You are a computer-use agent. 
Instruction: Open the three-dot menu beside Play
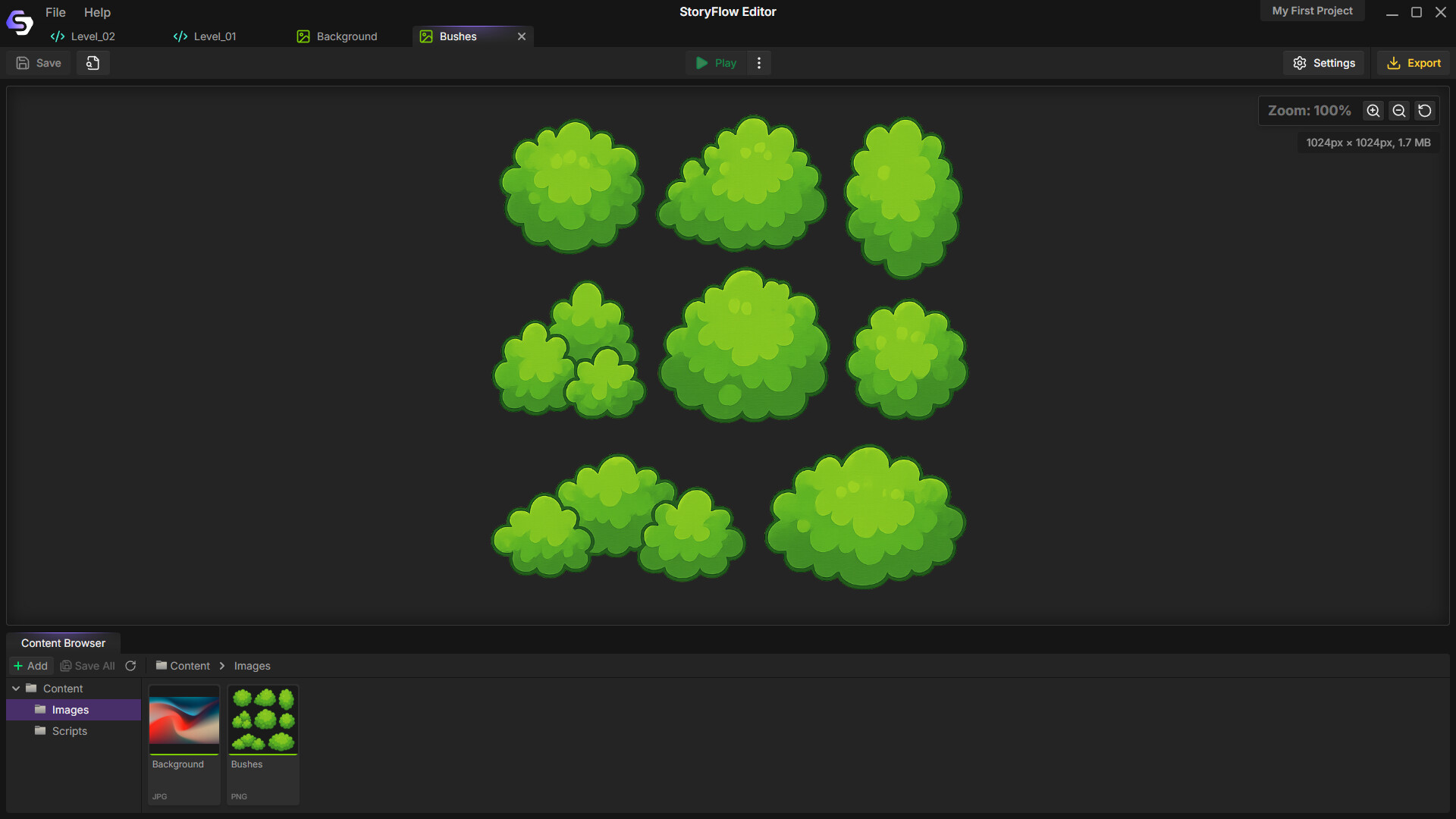[x=759, y=63]
